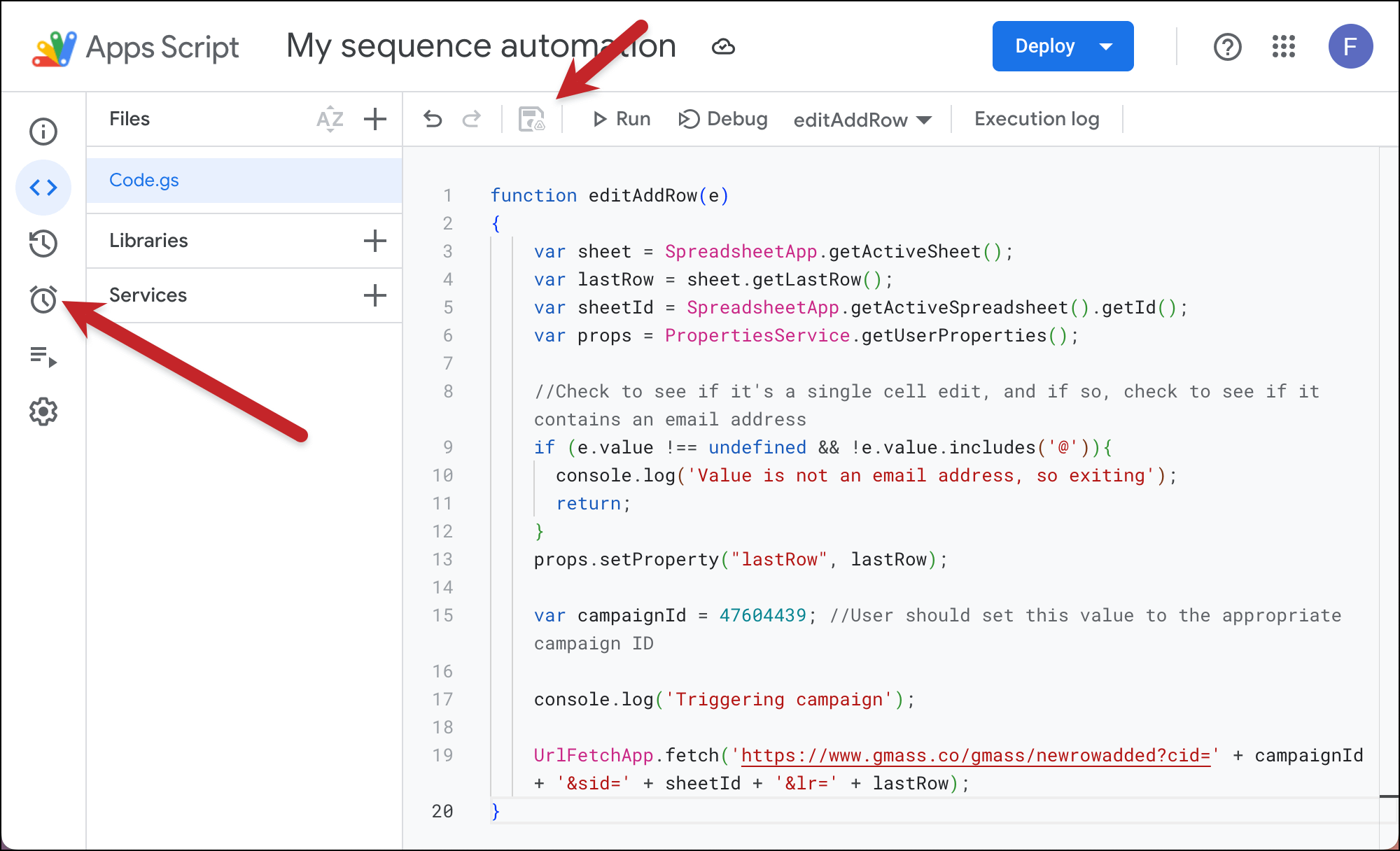Open the Deploy dropdown arrow
Viewport: 1400px width, 851px height.
click(x=1106, y=47)
